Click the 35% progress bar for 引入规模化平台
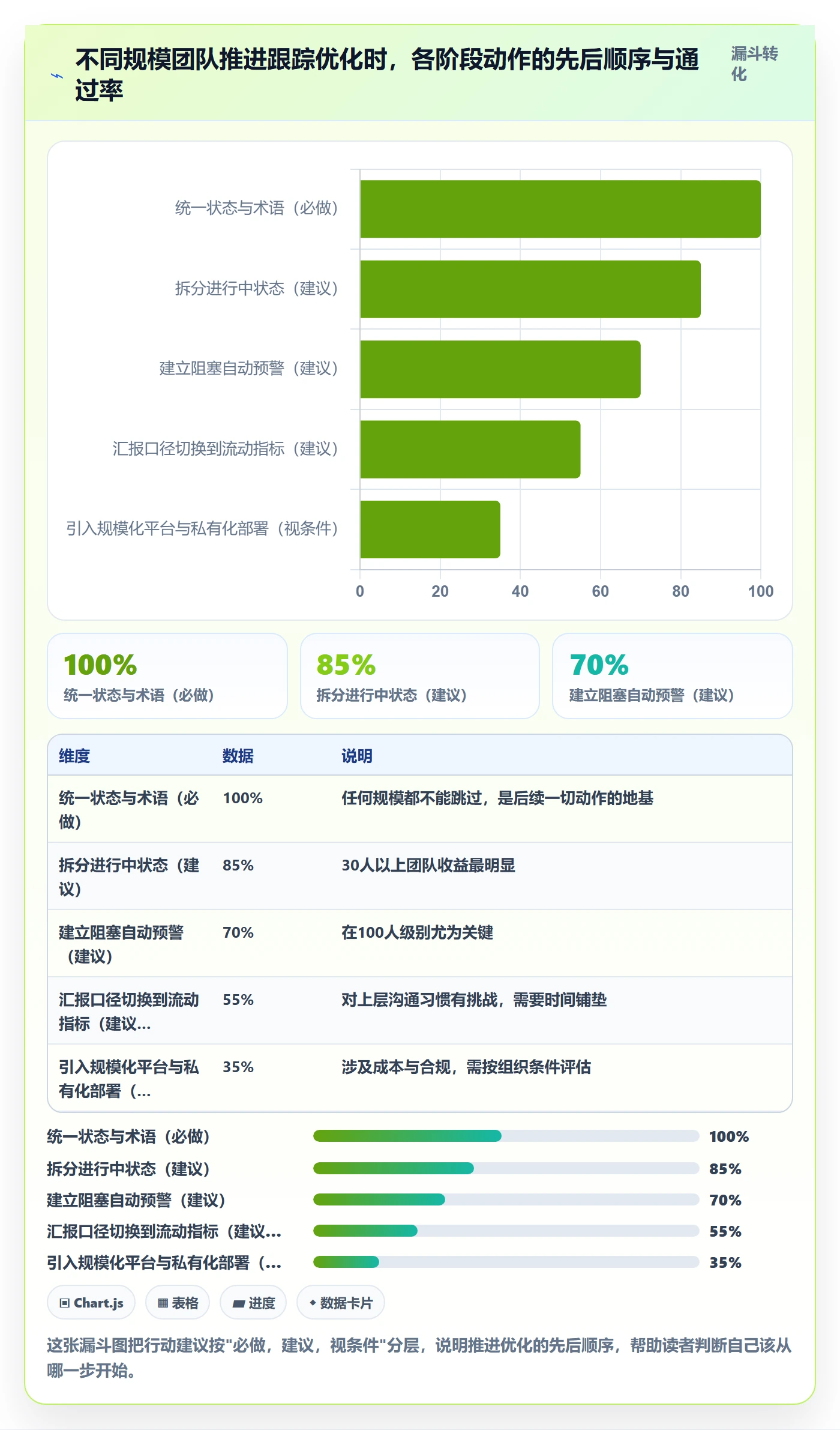The height and width of the screenshot is (1430, 840). 506,1262
